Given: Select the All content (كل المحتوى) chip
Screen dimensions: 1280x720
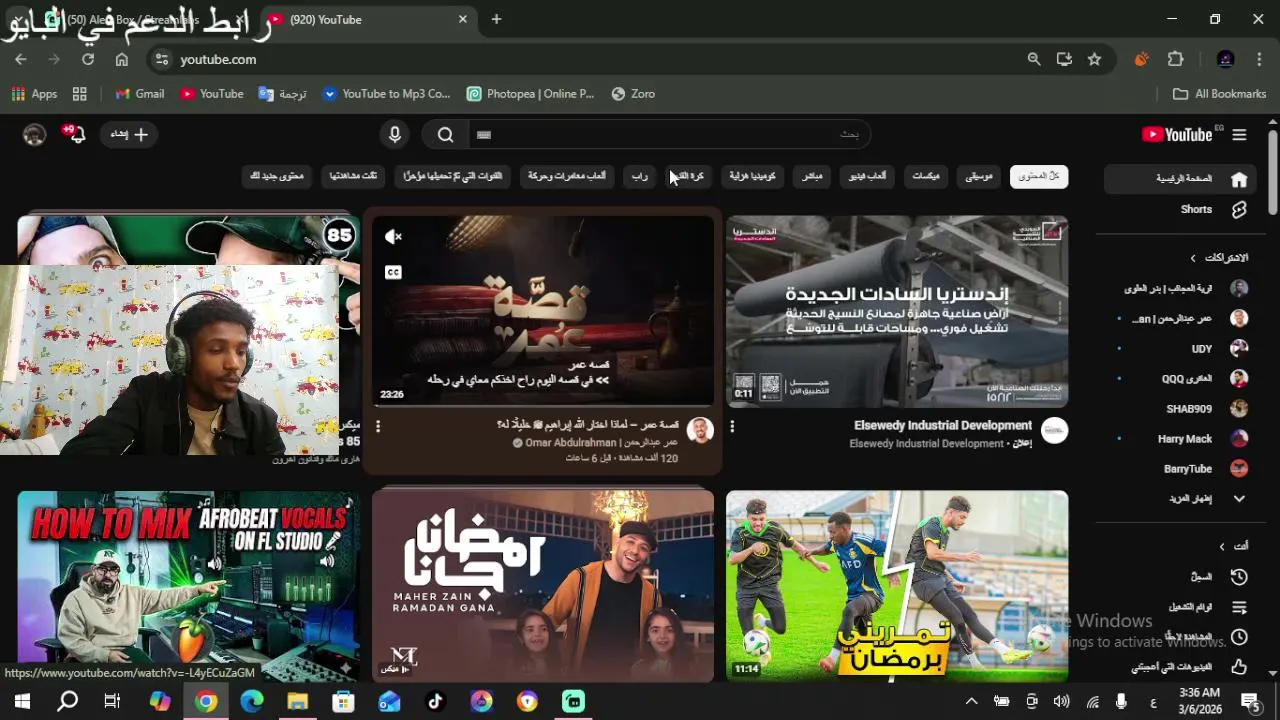Looking at the screenshot, I should click(1039, 176).
